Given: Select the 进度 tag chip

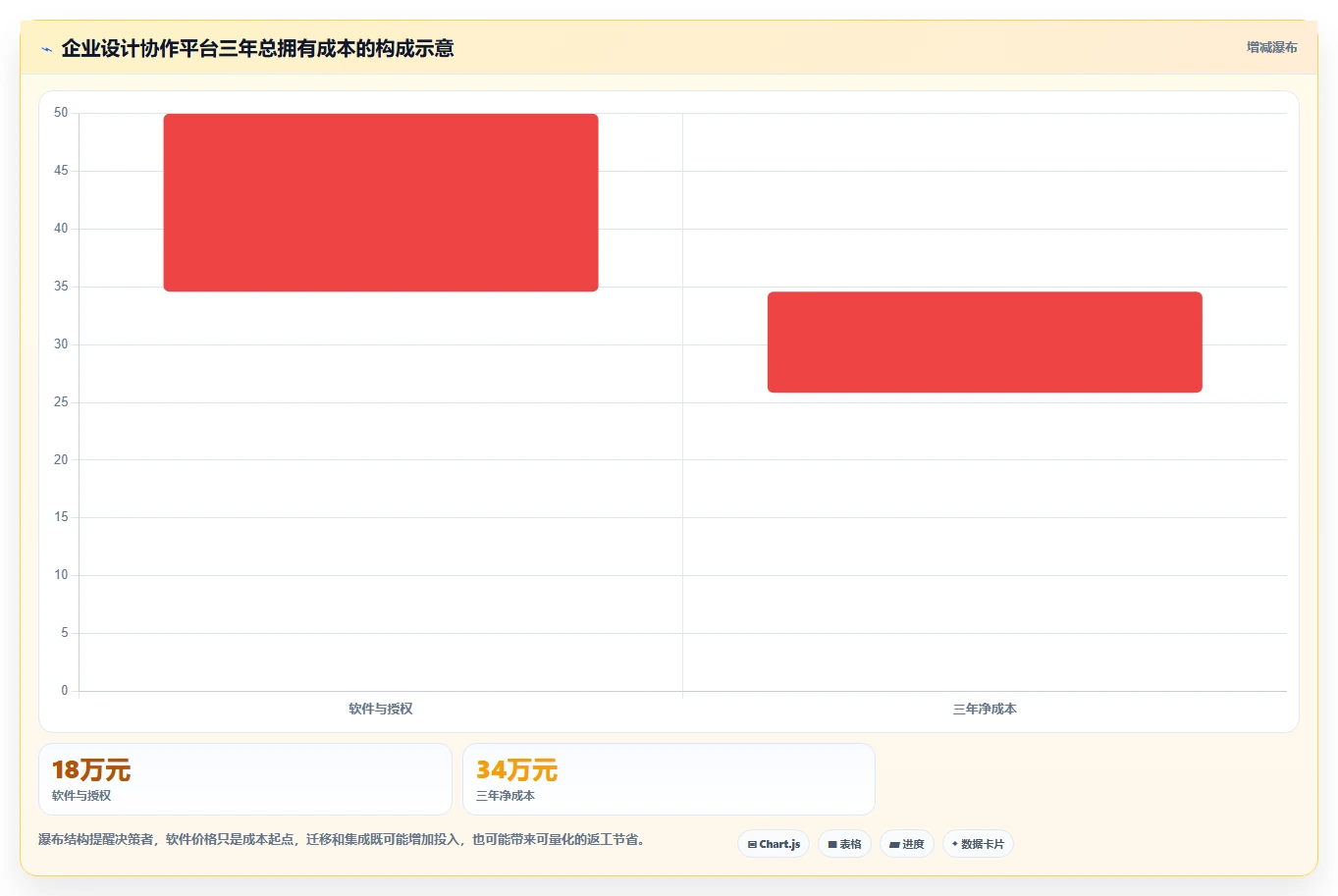Looking at the screenshot, I should (x=907, y=844).
